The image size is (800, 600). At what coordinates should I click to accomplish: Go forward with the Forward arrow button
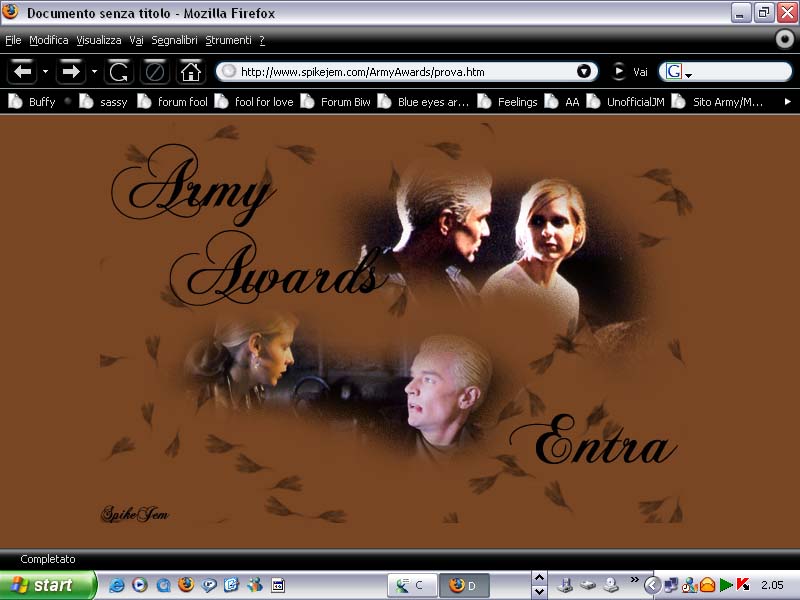click(x=70, y=71)
